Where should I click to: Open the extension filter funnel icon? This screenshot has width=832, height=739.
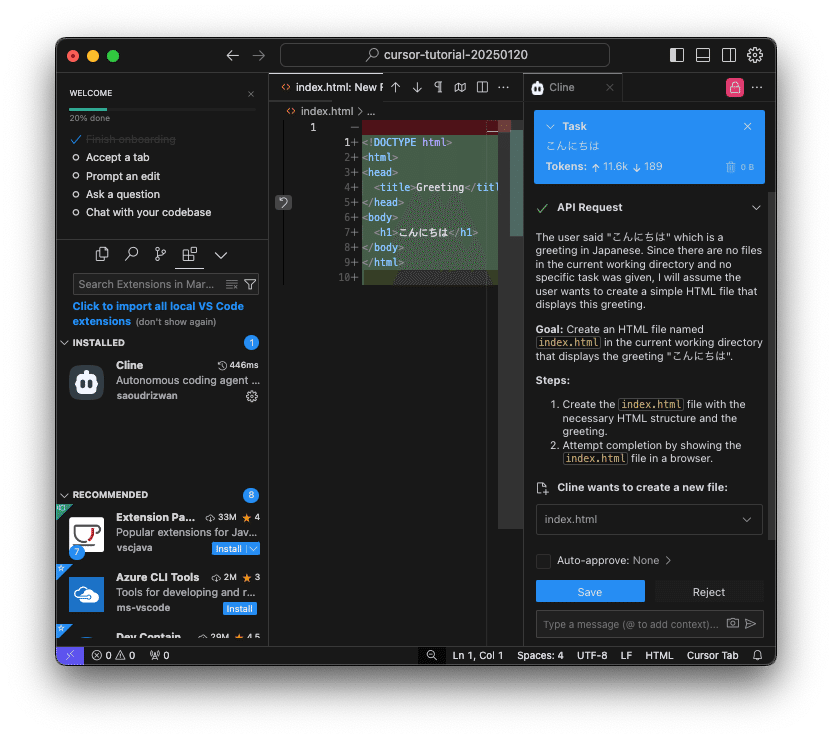click(250, 285)
